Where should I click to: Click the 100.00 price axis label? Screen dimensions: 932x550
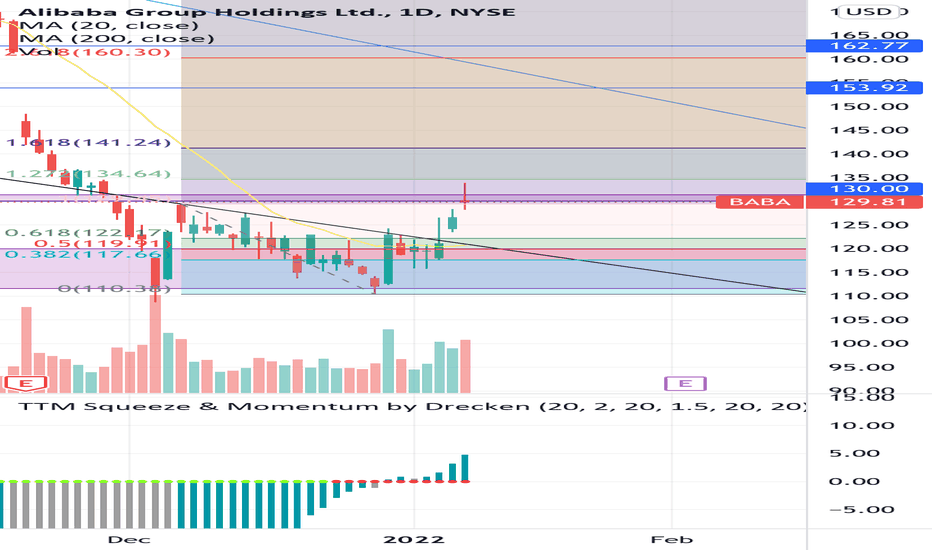tap(869, 344)
